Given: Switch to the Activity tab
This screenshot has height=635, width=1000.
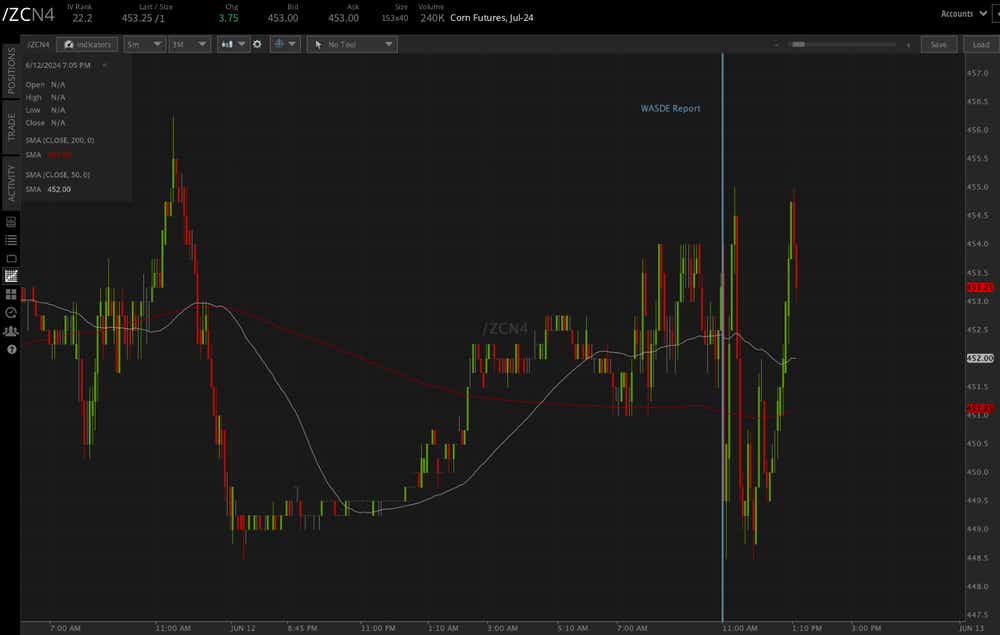Looking at the screenshot, I should [x=11, y=183].
